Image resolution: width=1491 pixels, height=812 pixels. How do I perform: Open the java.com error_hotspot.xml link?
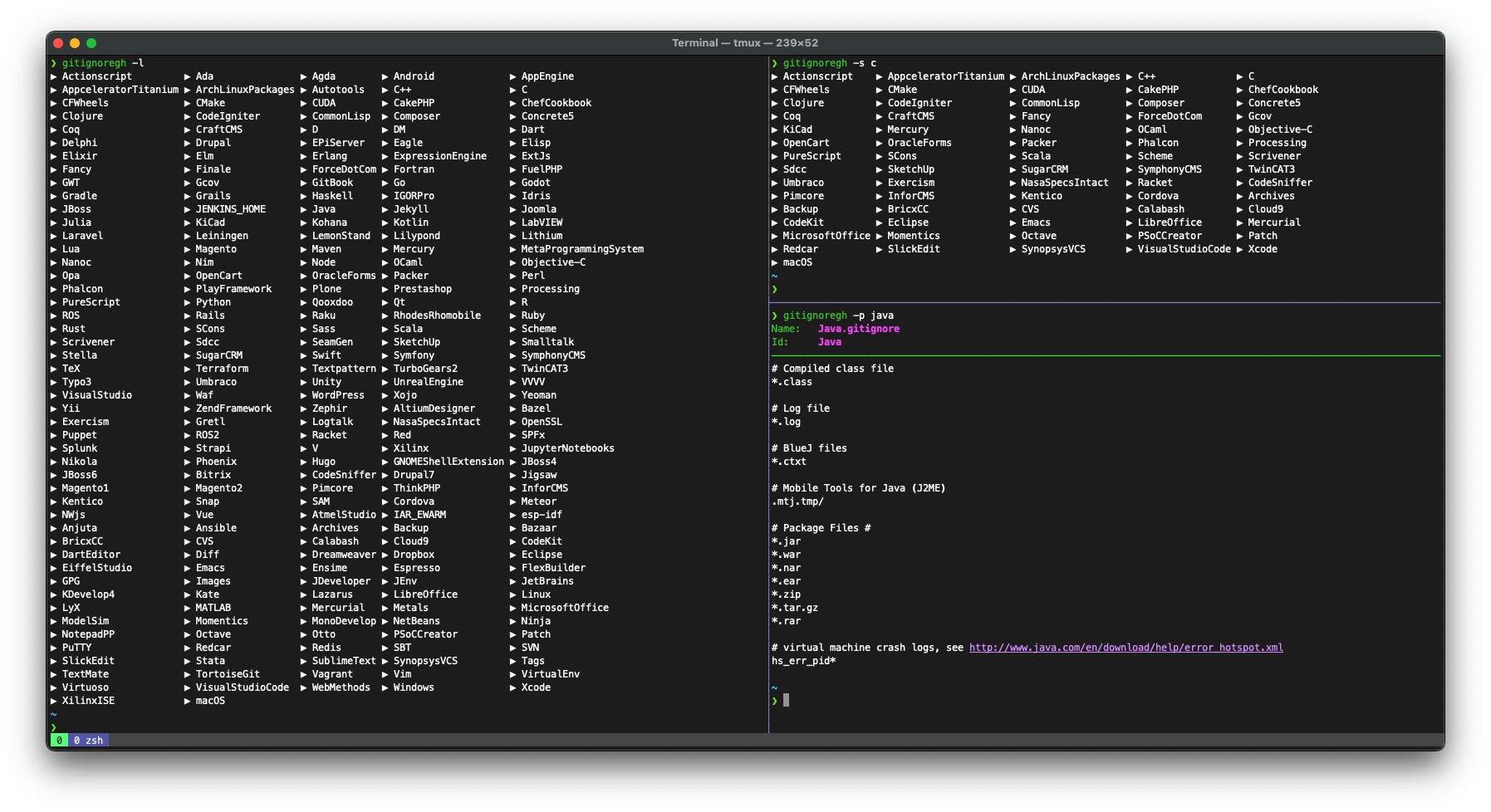click(1126, 648)
